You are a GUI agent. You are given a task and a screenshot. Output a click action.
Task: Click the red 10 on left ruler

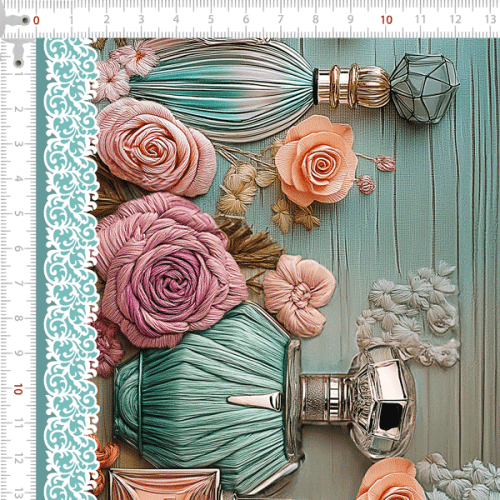pyautogui.click(x=18, y=389)
